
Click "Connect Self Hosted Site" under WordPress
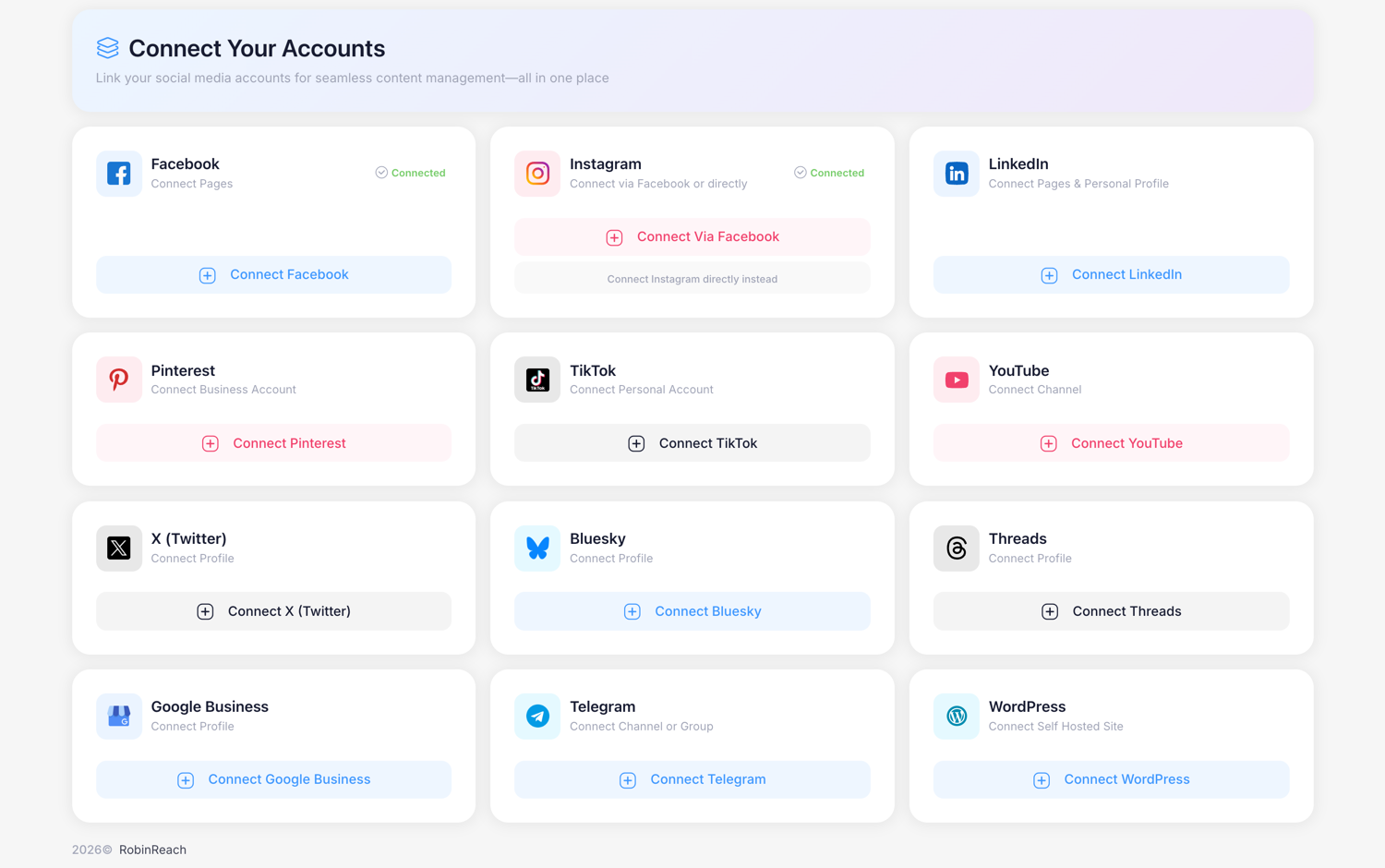1056,727
